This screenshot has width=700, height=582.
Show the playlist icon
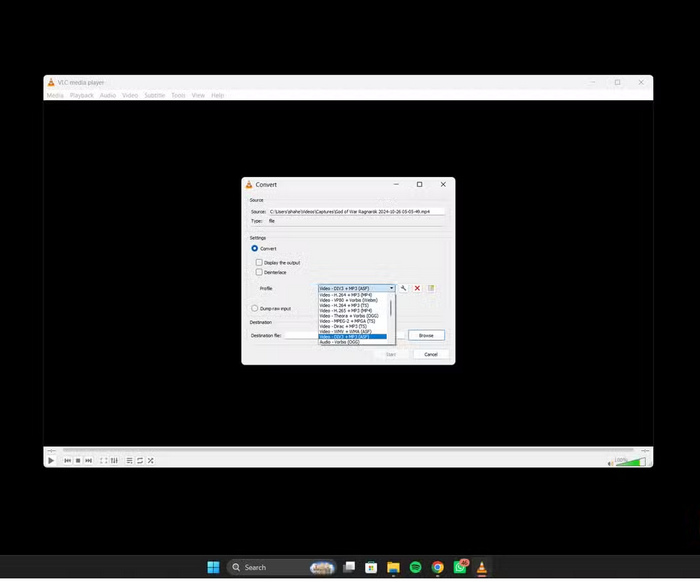[129, 461]
